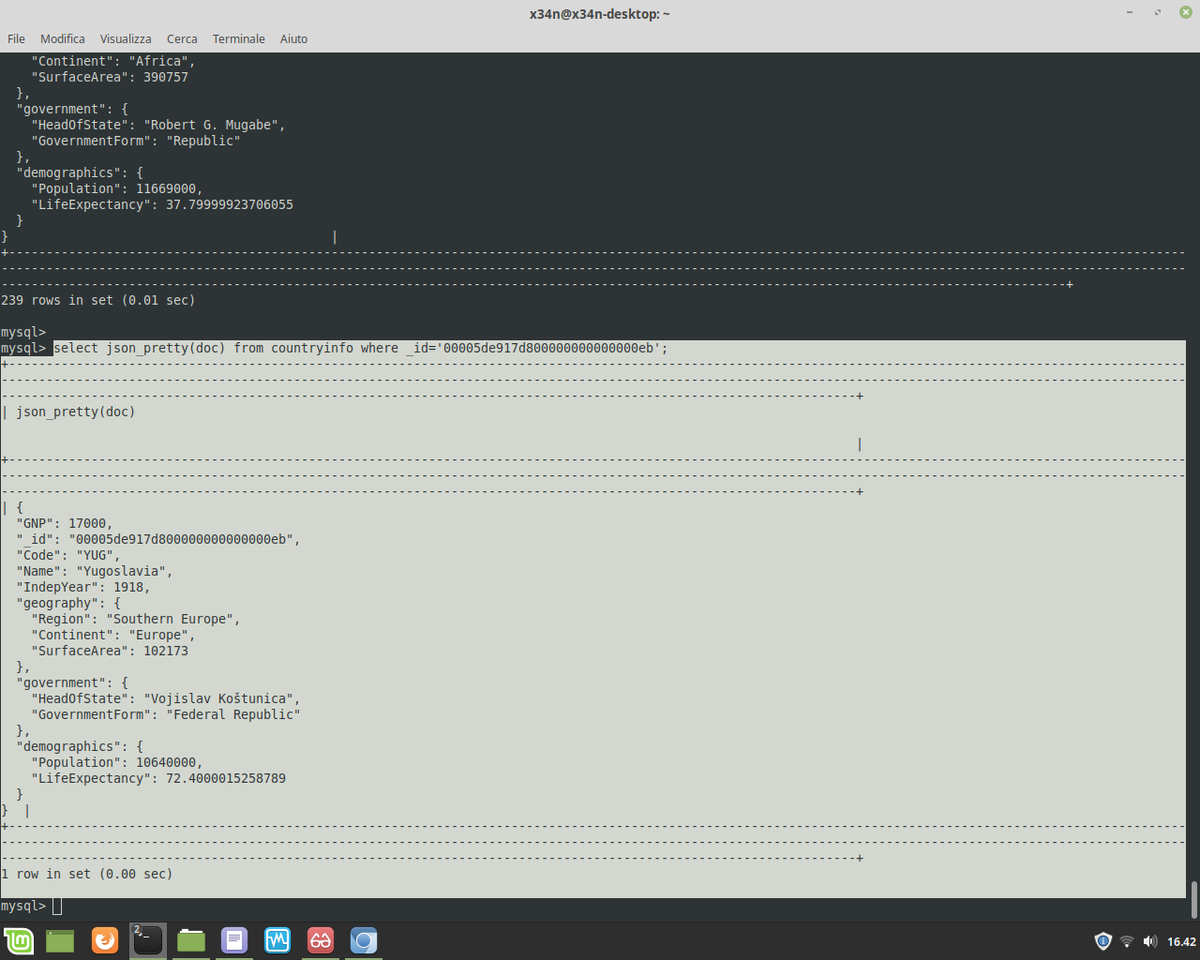The height and width of the screenshot is (960, 1200).
Task: Open the red glasses document viewer icon
Action: (320, 940)
